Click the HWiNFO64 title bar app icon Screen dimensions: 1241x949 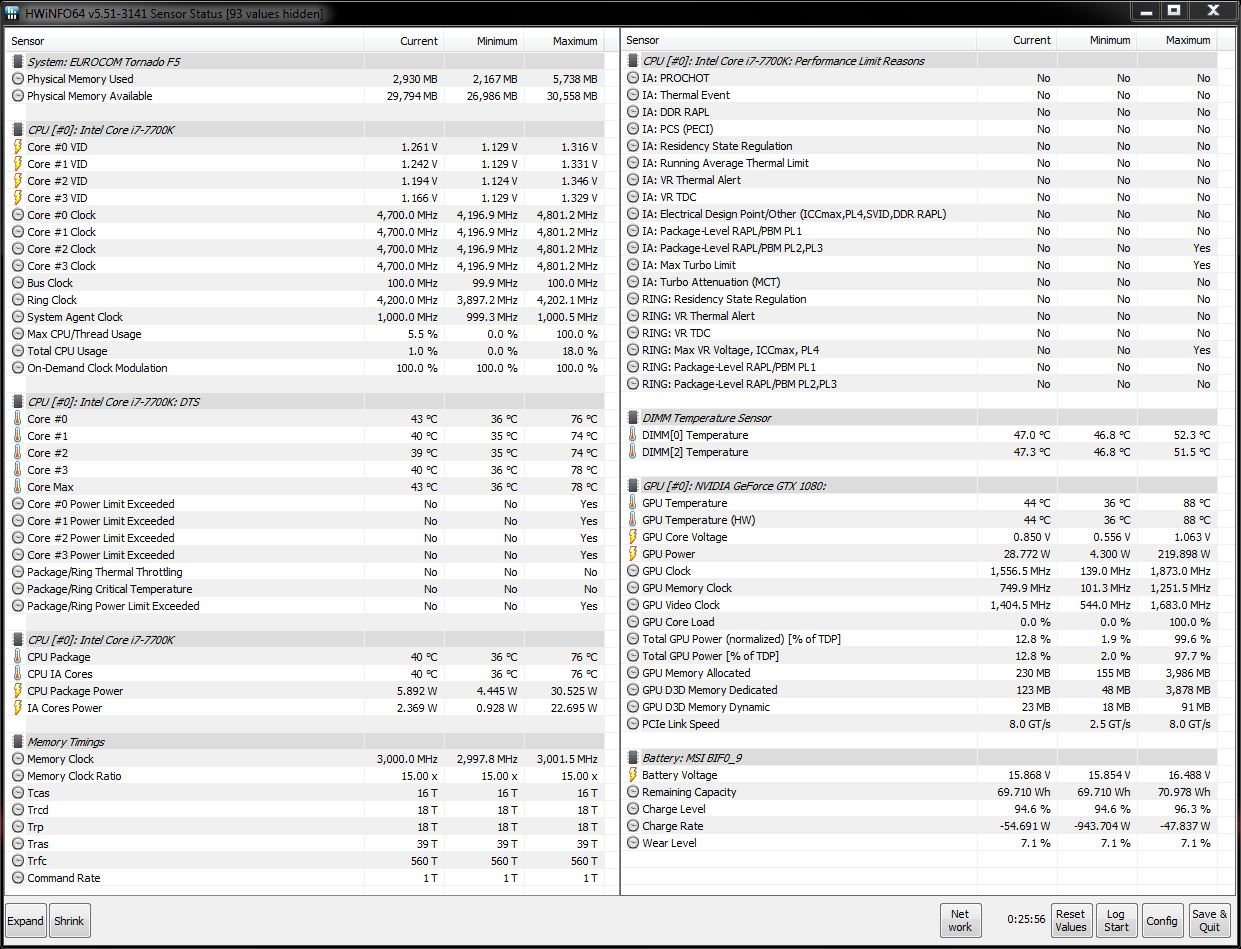[x=12, y=13]
